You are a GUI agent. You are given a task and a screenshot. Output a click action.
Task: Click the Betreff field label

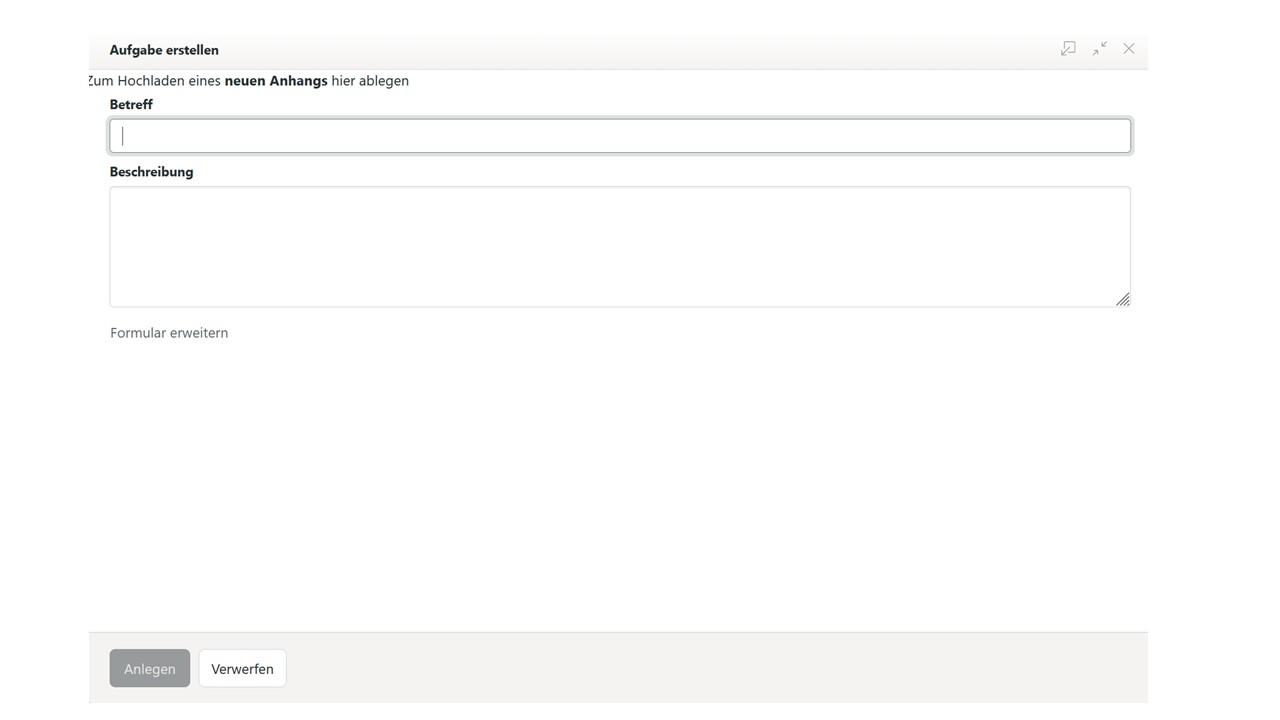click(131, 104)
